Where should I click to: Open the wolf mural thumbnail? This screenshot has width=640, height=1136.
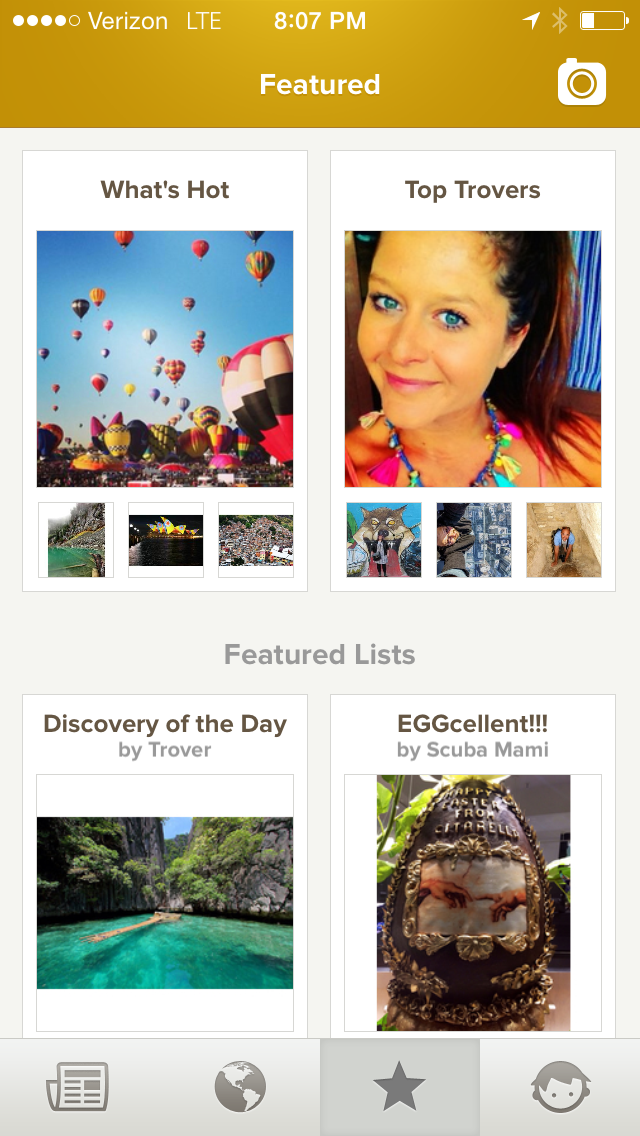coord(384,540)
